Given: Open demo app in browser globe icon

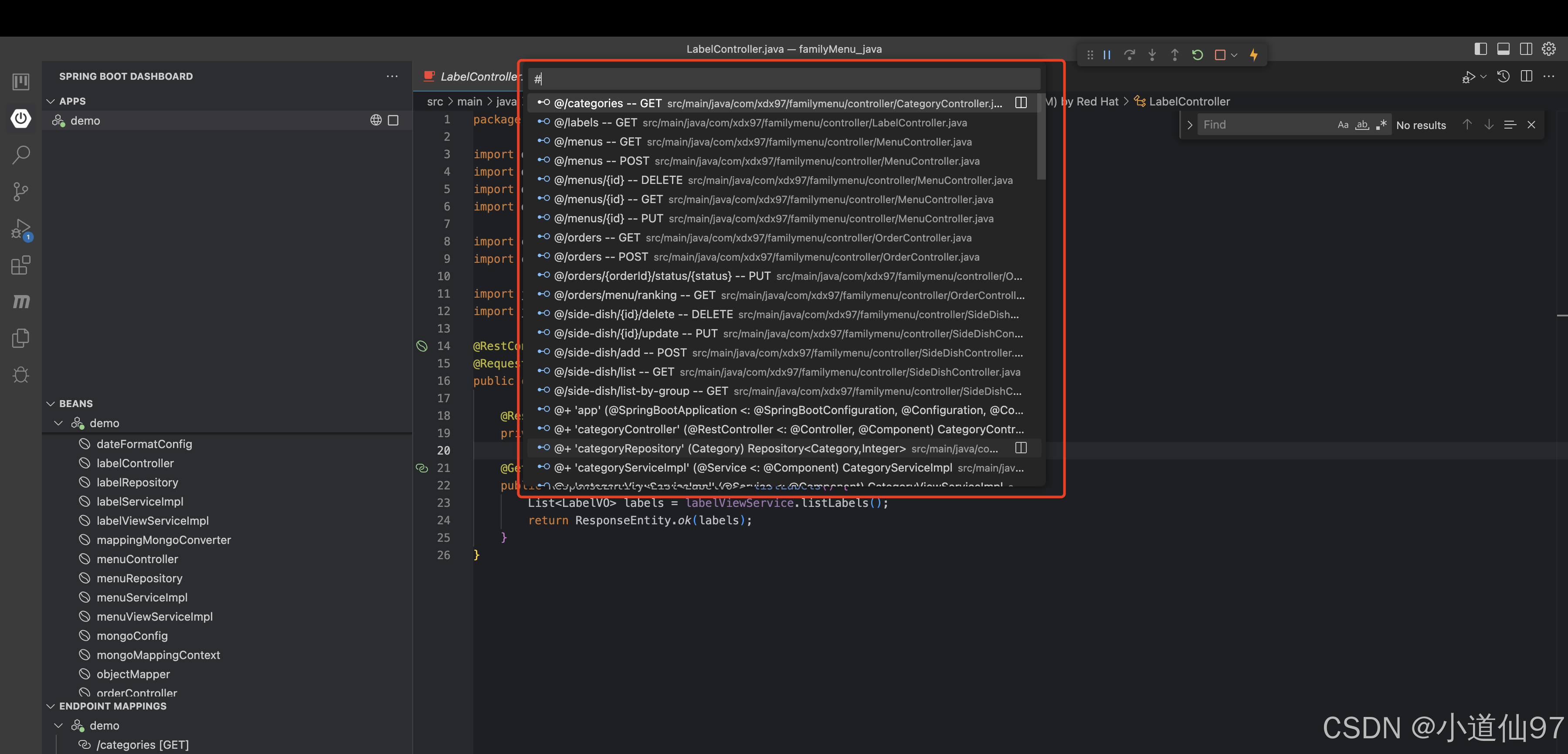Looking at the screenshot, I should tap(376, 120).
